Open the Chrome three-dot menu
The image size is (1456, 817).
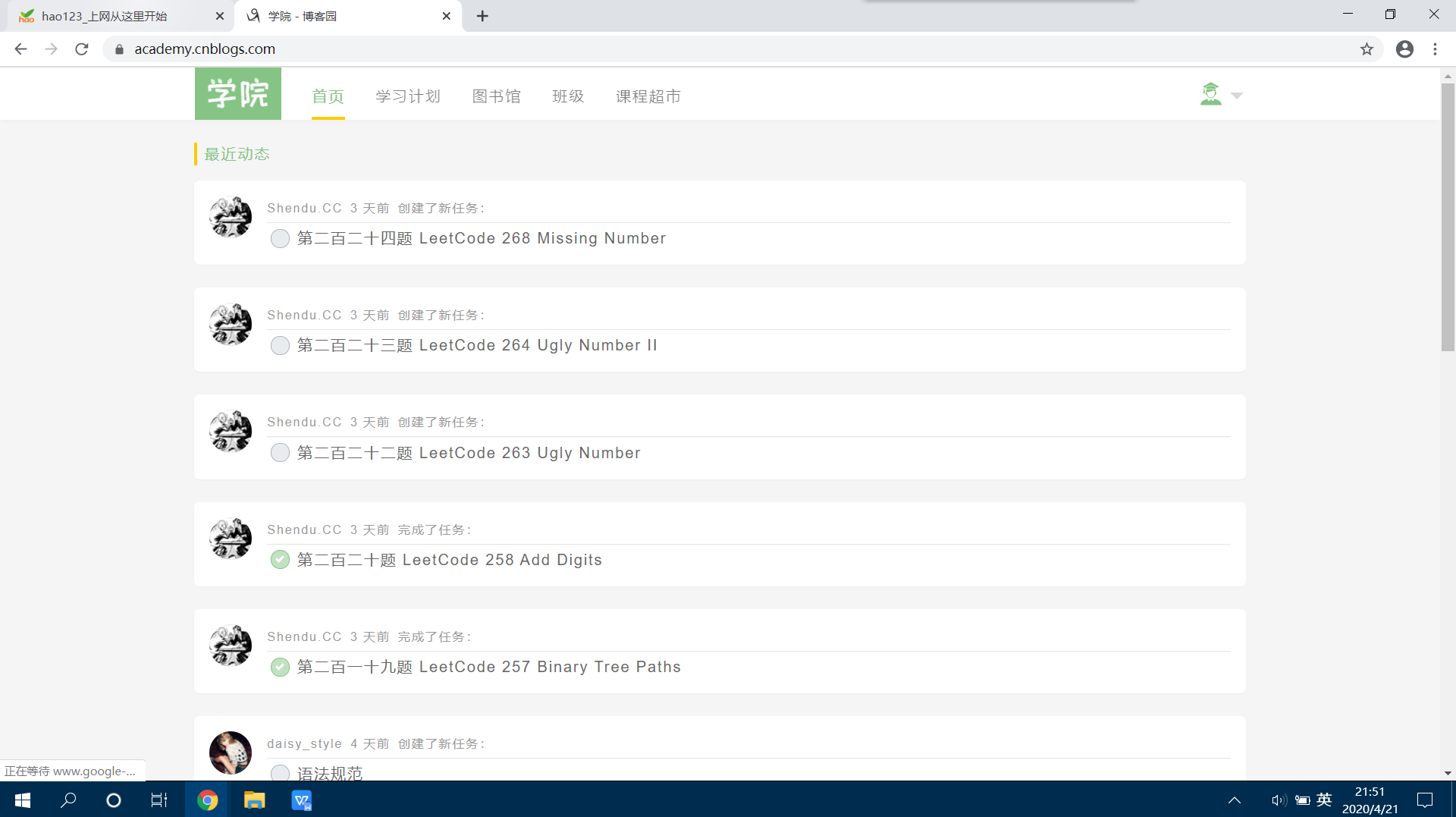[1435, 49]
